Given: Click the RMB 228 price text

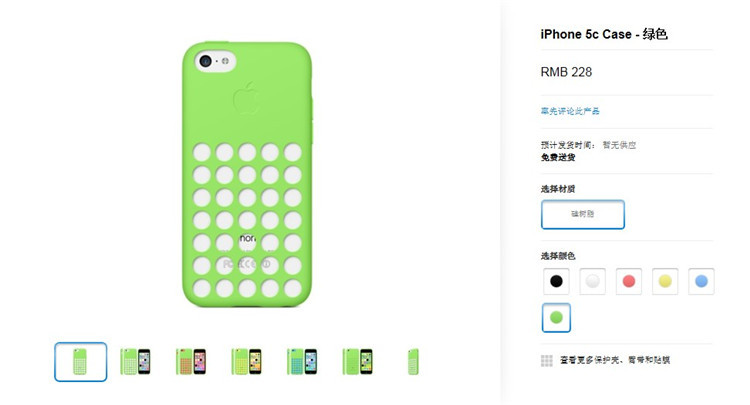Looking at the screenshot, I should [x=566, y=72].
